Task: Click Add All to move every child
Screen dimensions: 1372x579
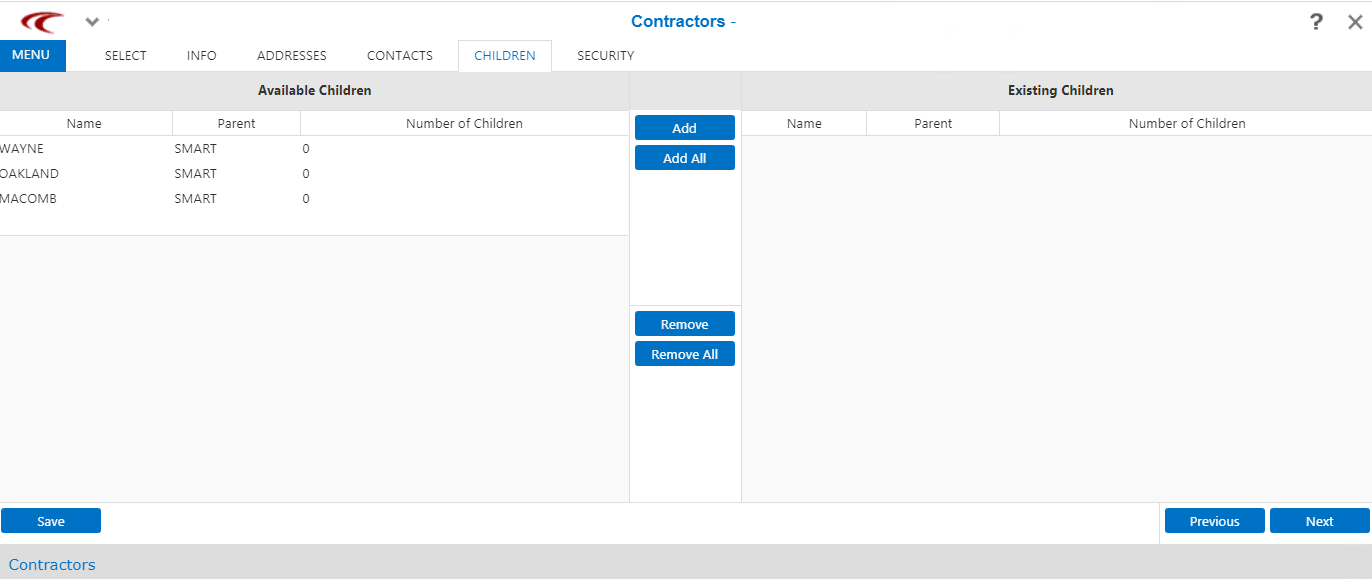Action: (685, 158)
